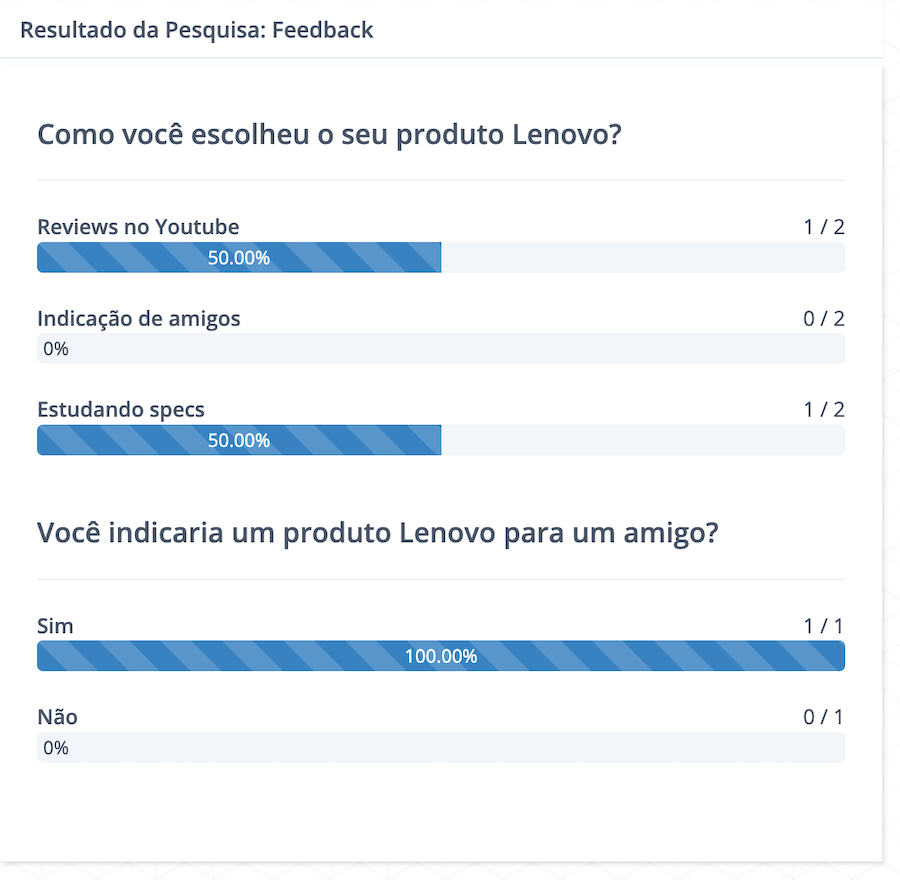The width and height of the screenshot is (900, 880).
Task: Click the 0 / 2 count for Indicação de amigos
Action: click(x=824, y=319)
